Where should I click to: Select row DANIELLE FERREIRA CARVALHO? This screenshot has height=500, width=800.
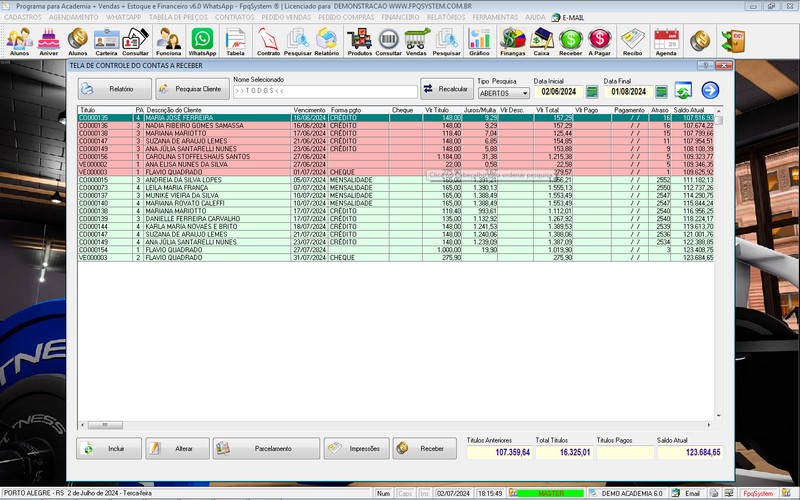coord(395,219)
